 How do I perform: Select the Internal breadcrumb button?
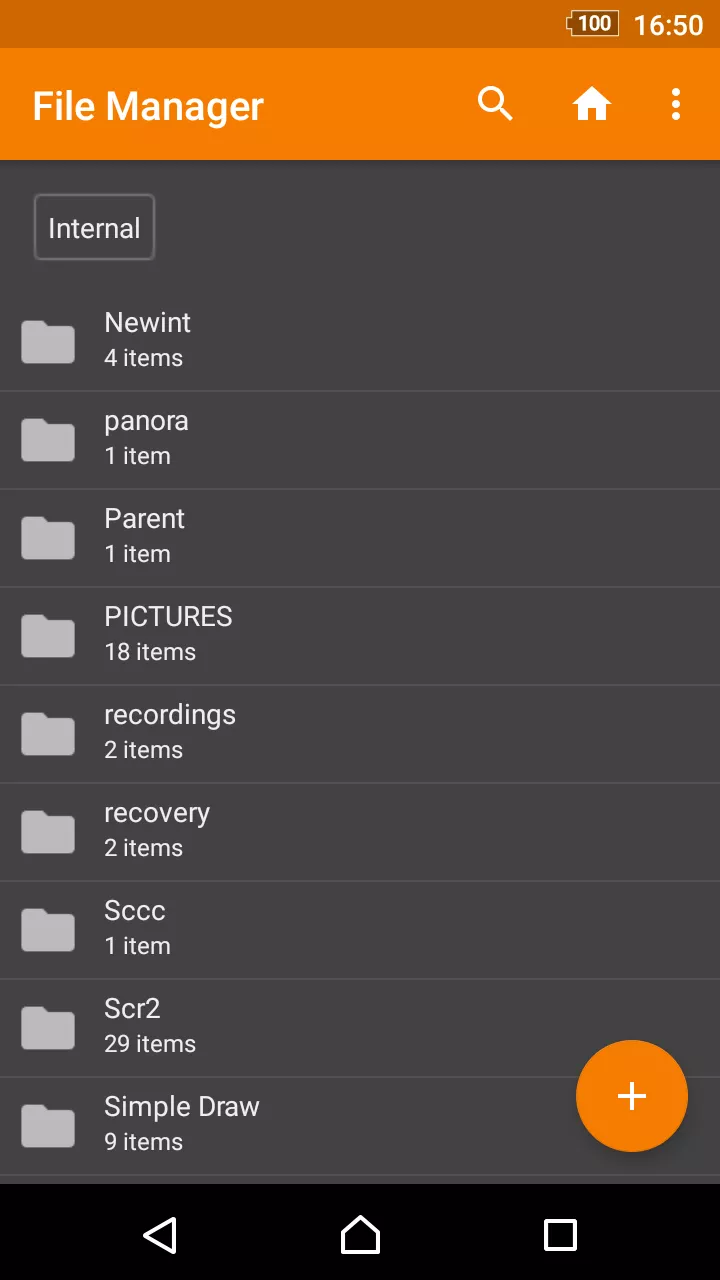tap(94, 227)
